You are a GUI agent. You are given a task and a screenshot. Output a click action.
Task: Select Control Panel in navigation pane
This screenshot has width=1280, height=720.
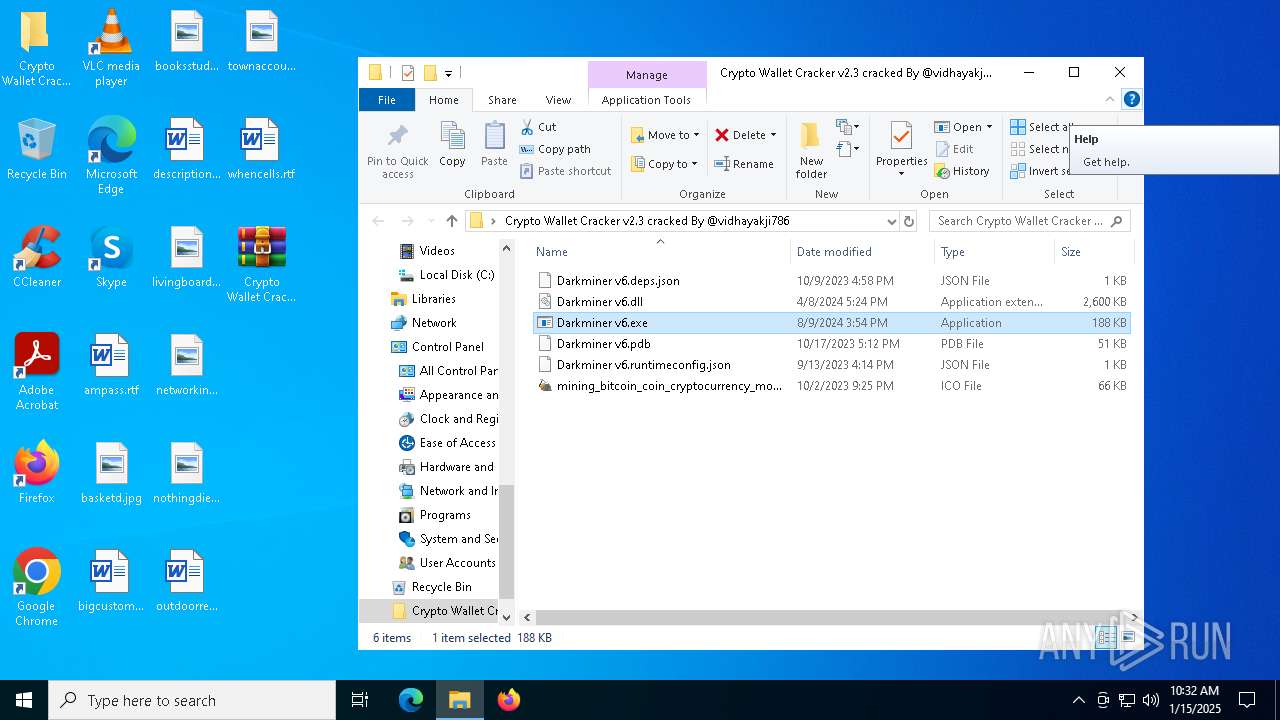point(438,347)
